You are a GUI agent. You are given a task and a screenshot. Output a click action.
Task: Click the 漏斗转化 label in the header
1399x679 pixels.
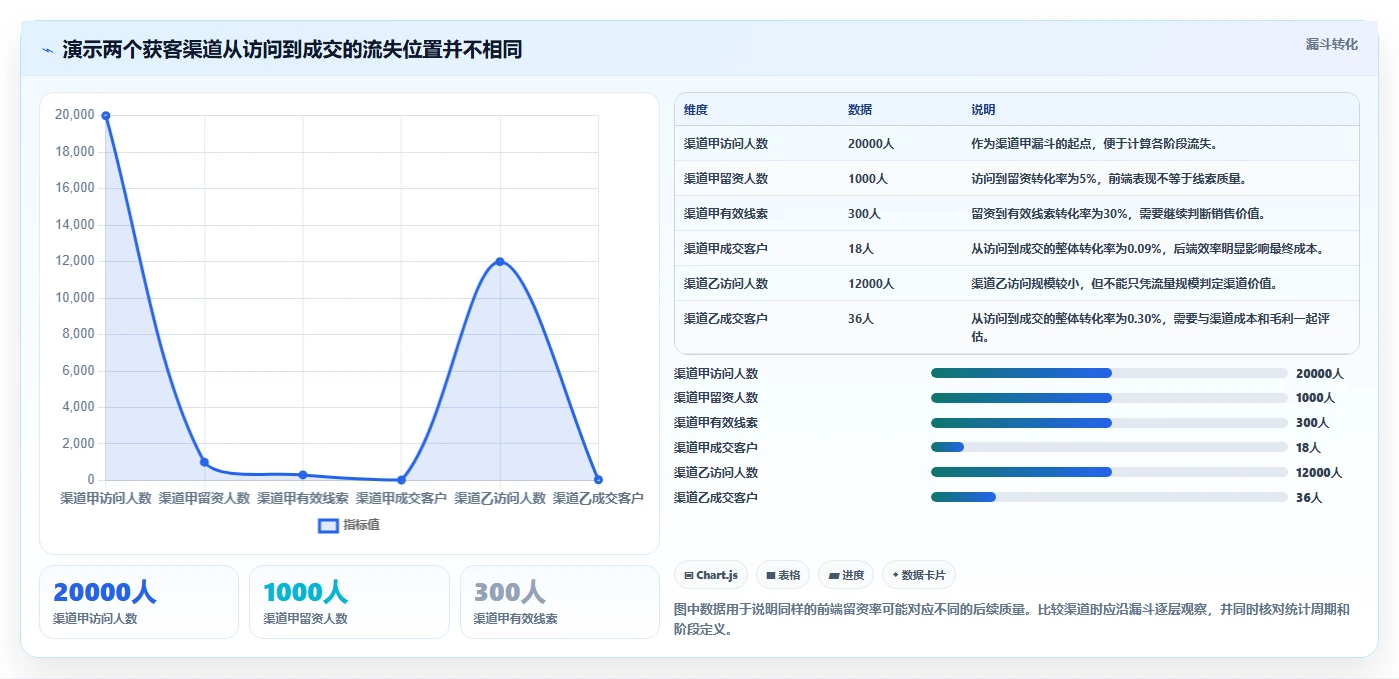point(1332,45)
